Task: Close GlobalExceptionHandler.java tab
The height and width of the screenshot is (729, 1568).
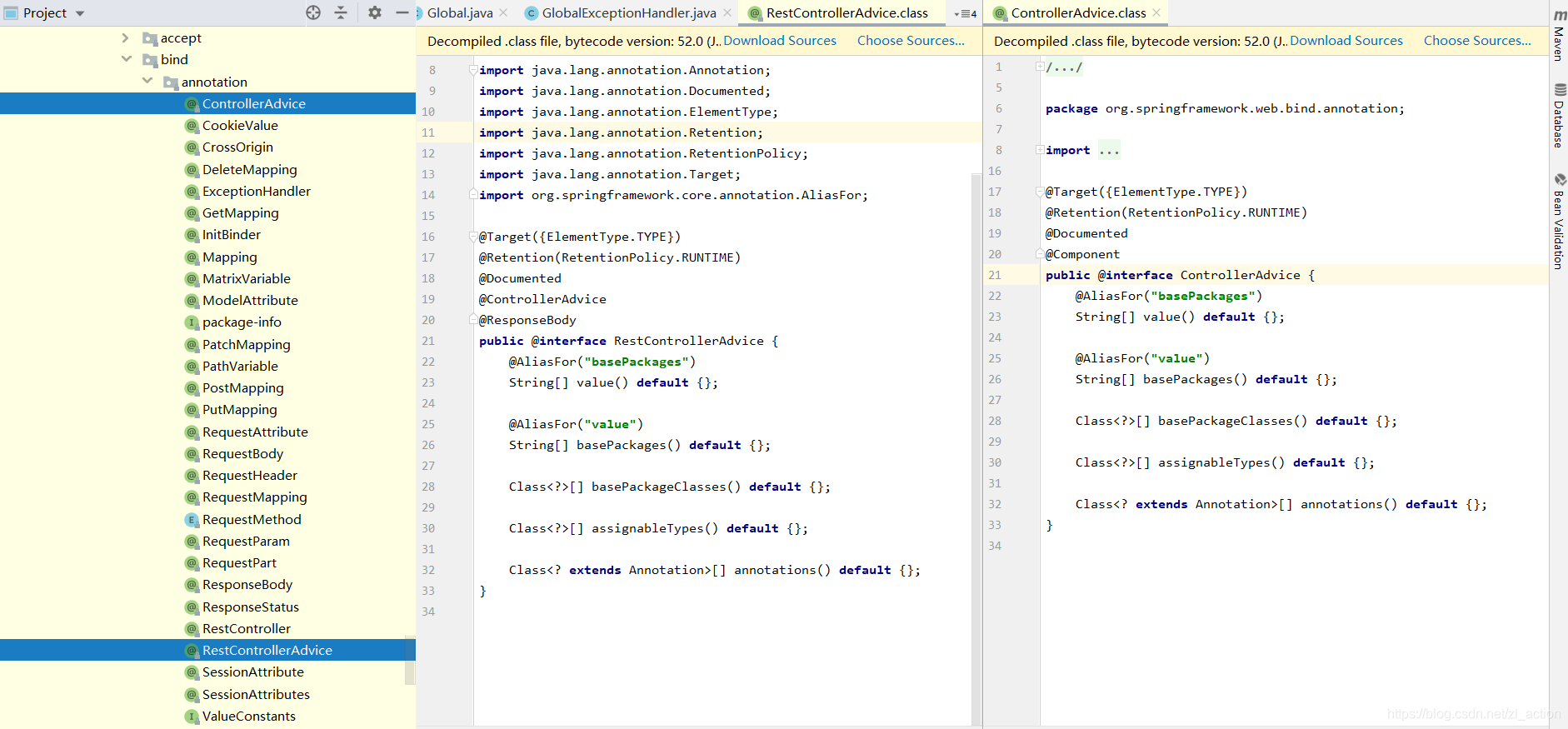Action: (727, 12)
